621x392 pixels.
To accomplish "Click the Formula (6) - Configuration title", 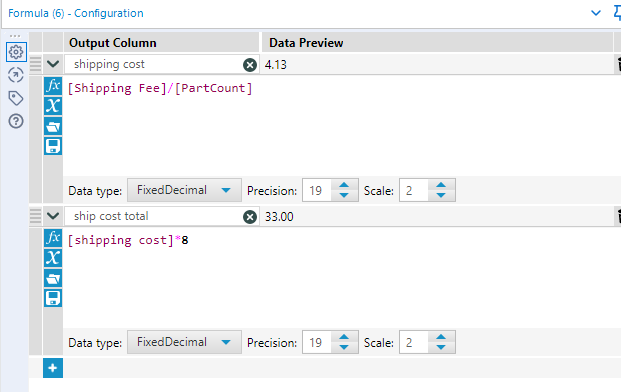I will click(x=76, y=13).
